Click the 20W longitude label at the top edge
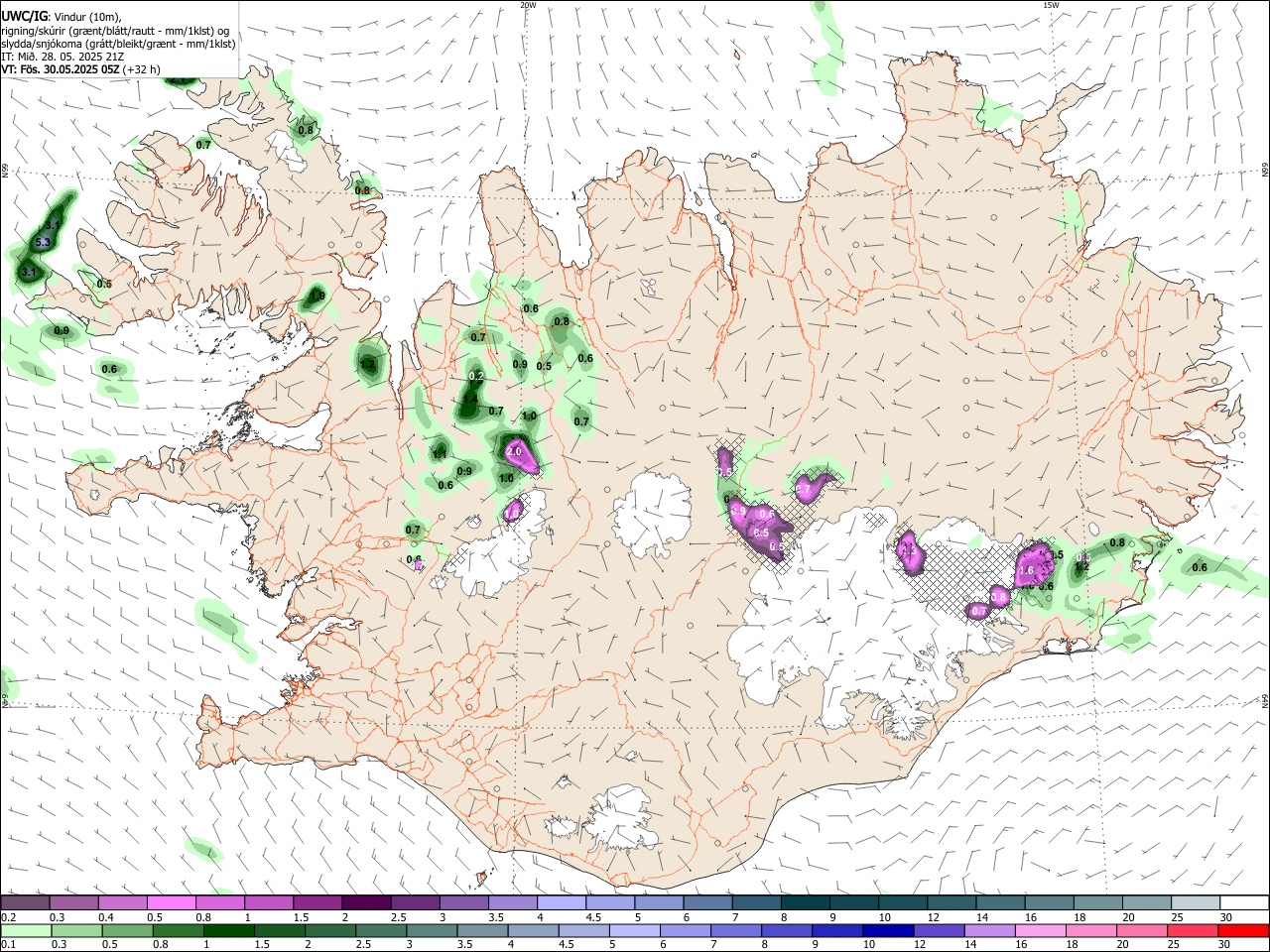The image size is (1270, 952). pyautogui.click(x=528, y=5)
